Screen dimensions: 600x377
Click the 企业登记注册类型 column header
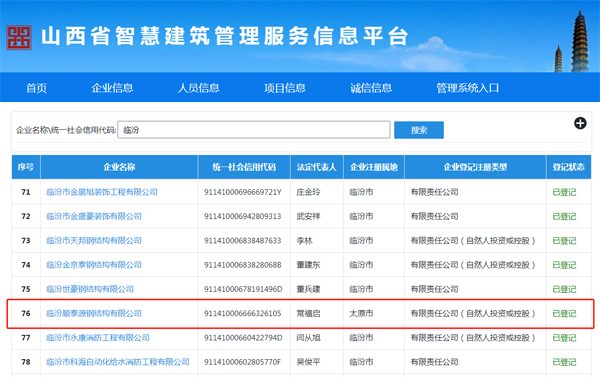click(x=475, y=167)
